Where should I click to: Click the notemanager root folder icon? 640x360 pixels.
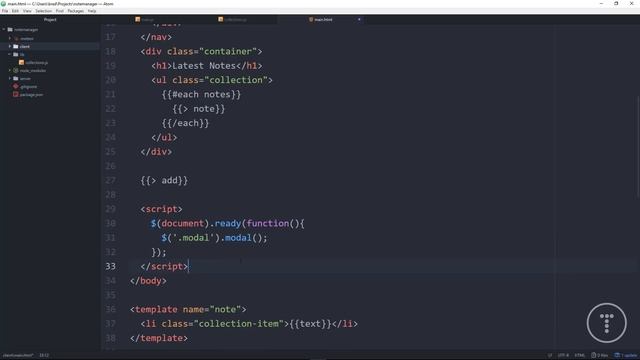(10, 30)
